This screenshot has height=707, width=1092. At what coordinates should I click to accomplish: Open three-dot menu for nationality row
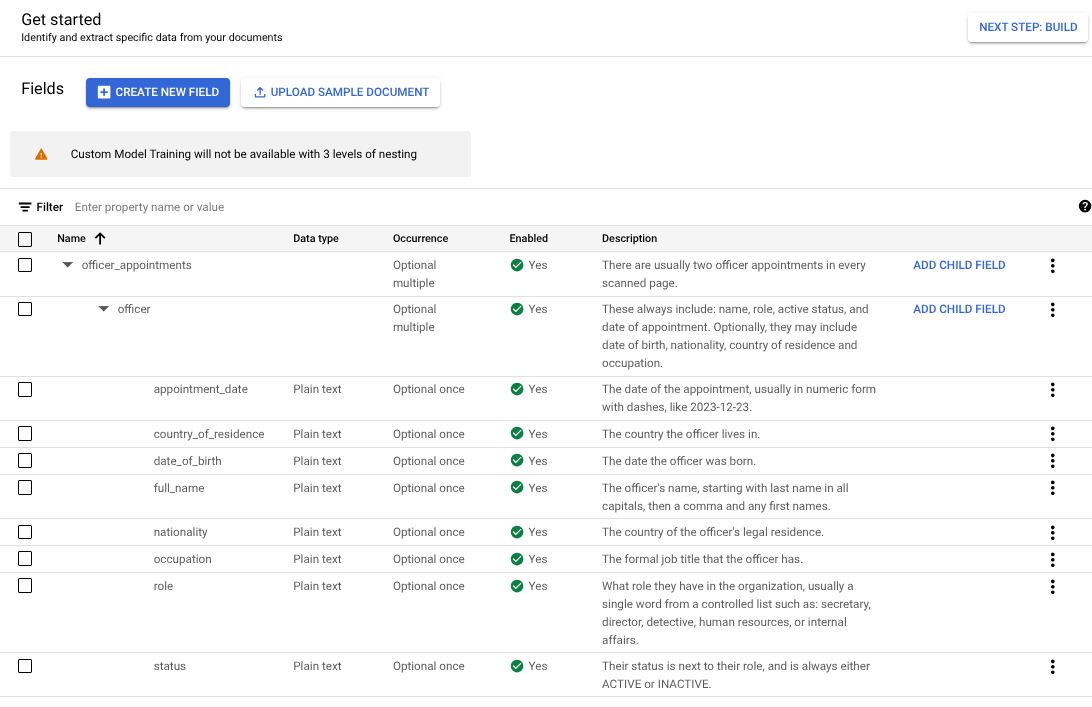click(x=1052, y=533)
